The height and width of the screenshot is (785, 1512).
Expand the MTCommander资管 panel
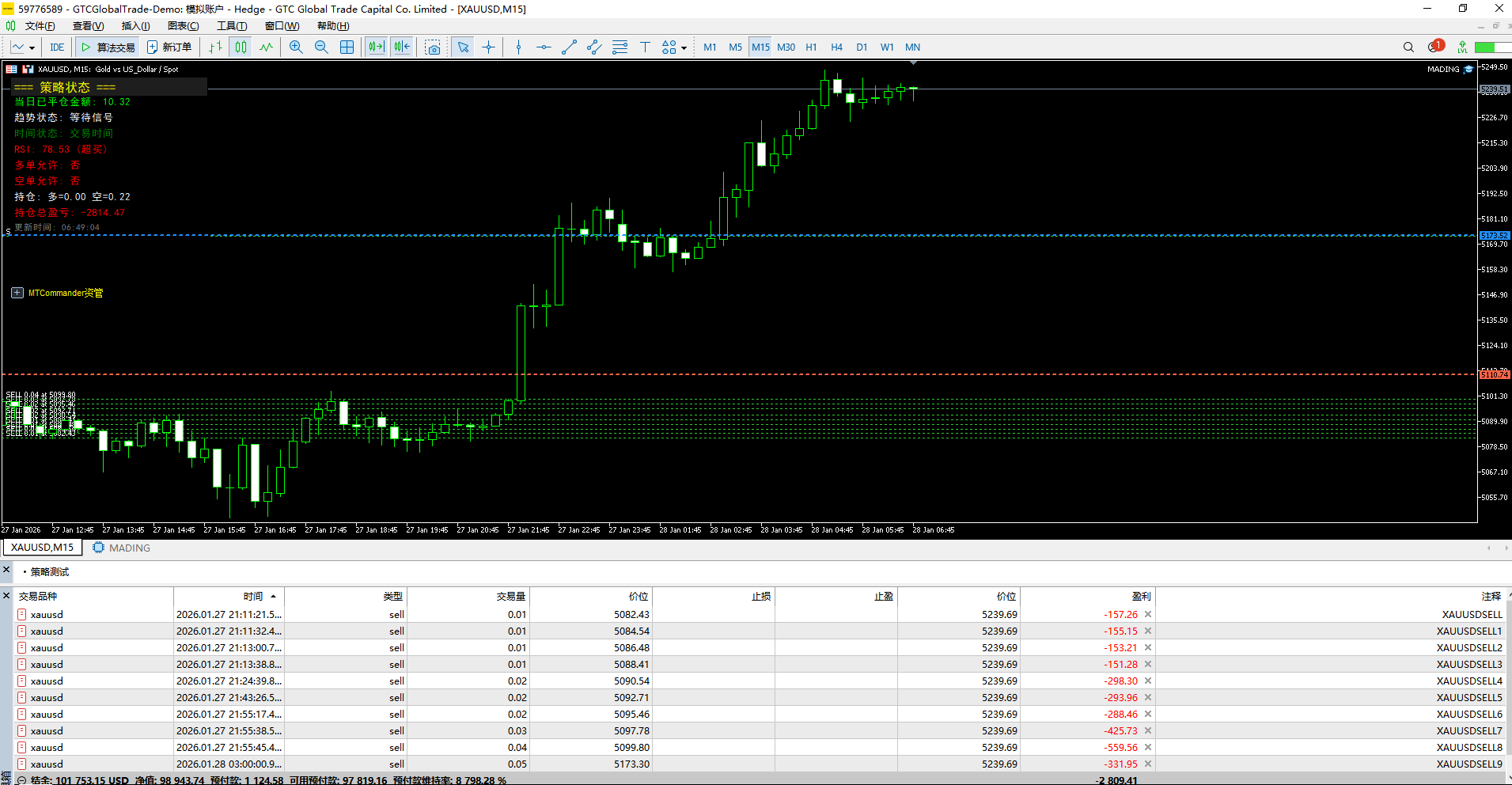[17, 293]
